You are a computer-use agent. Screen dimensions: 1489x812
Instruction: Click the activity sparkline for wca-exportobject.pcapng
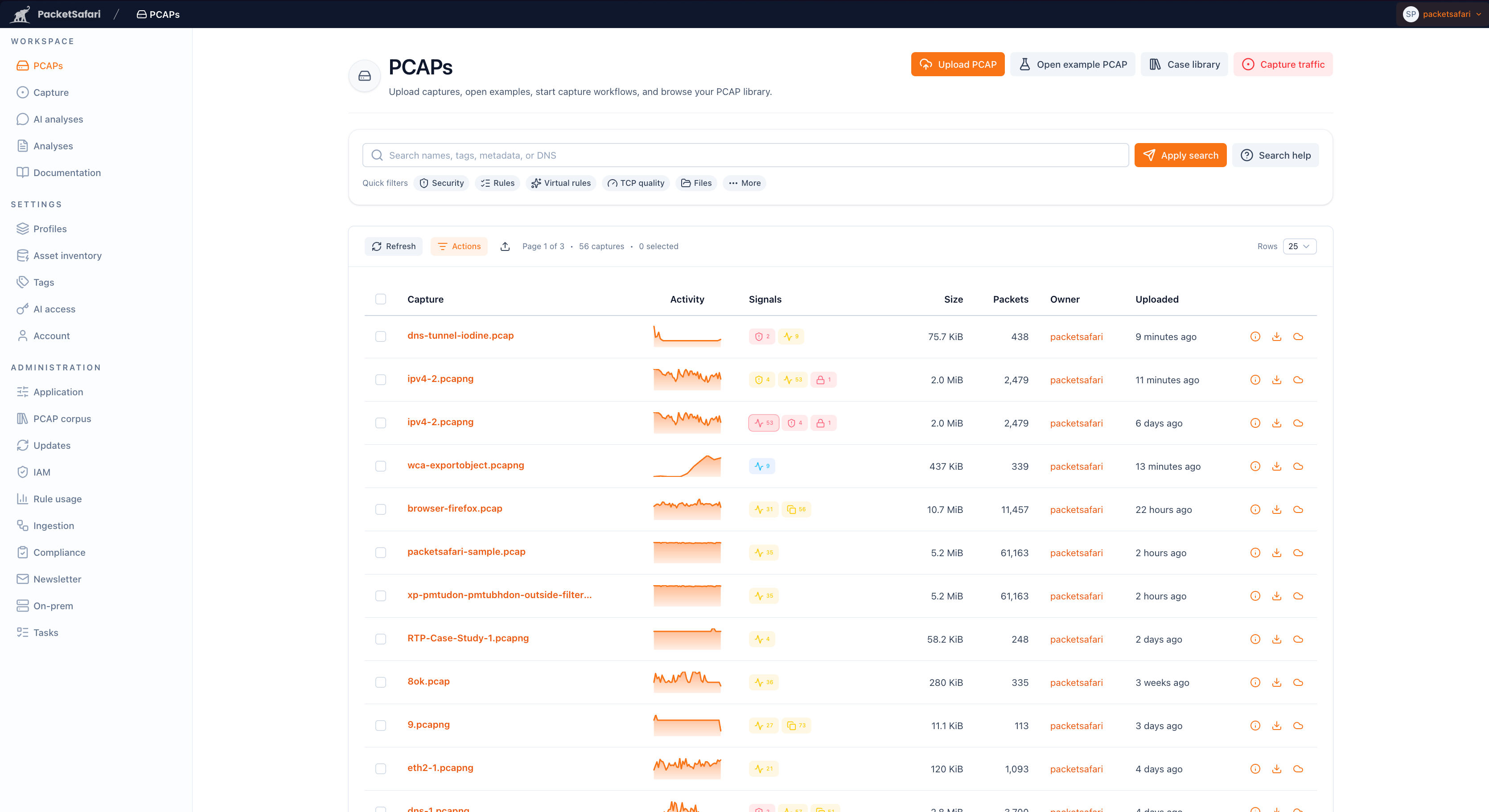click(x=687, y=466)
